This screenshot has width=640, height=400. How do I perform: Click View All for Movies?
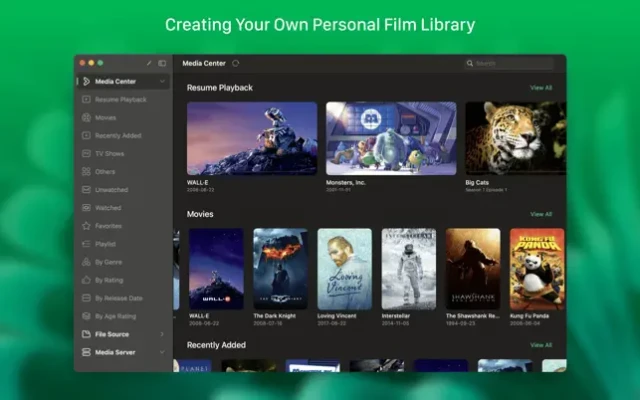(540, 214)
